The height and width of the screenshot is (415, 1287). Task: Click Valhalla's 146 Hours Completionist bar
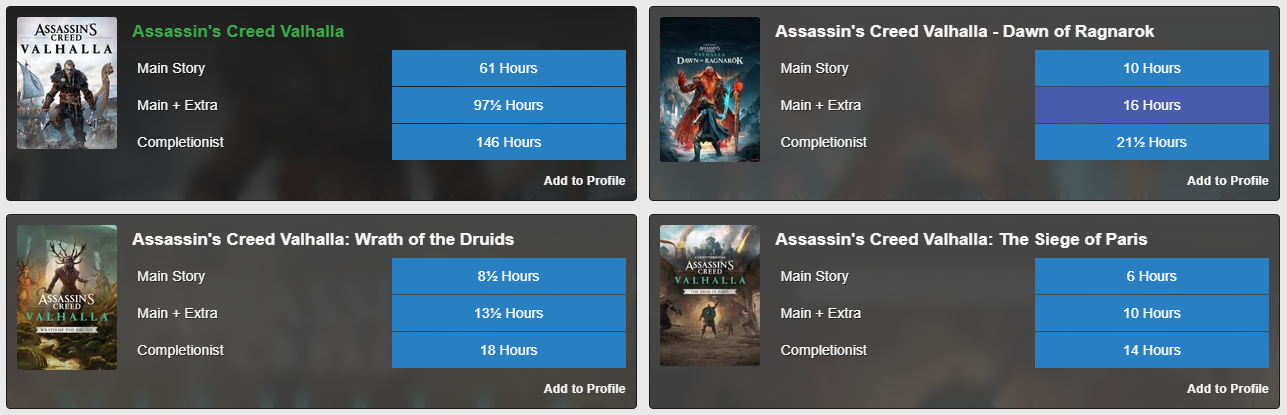tap(508, 142)
